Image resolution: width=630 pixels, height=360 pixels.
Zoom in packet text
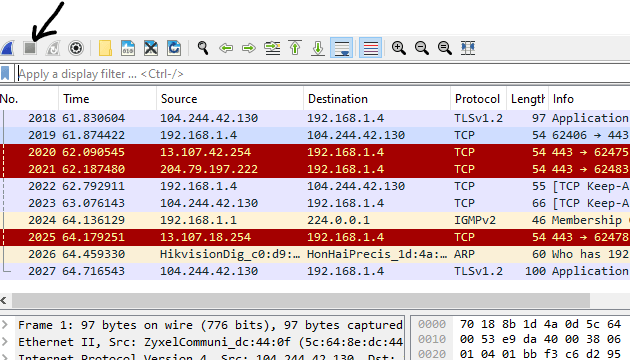(x=399, y=48)
